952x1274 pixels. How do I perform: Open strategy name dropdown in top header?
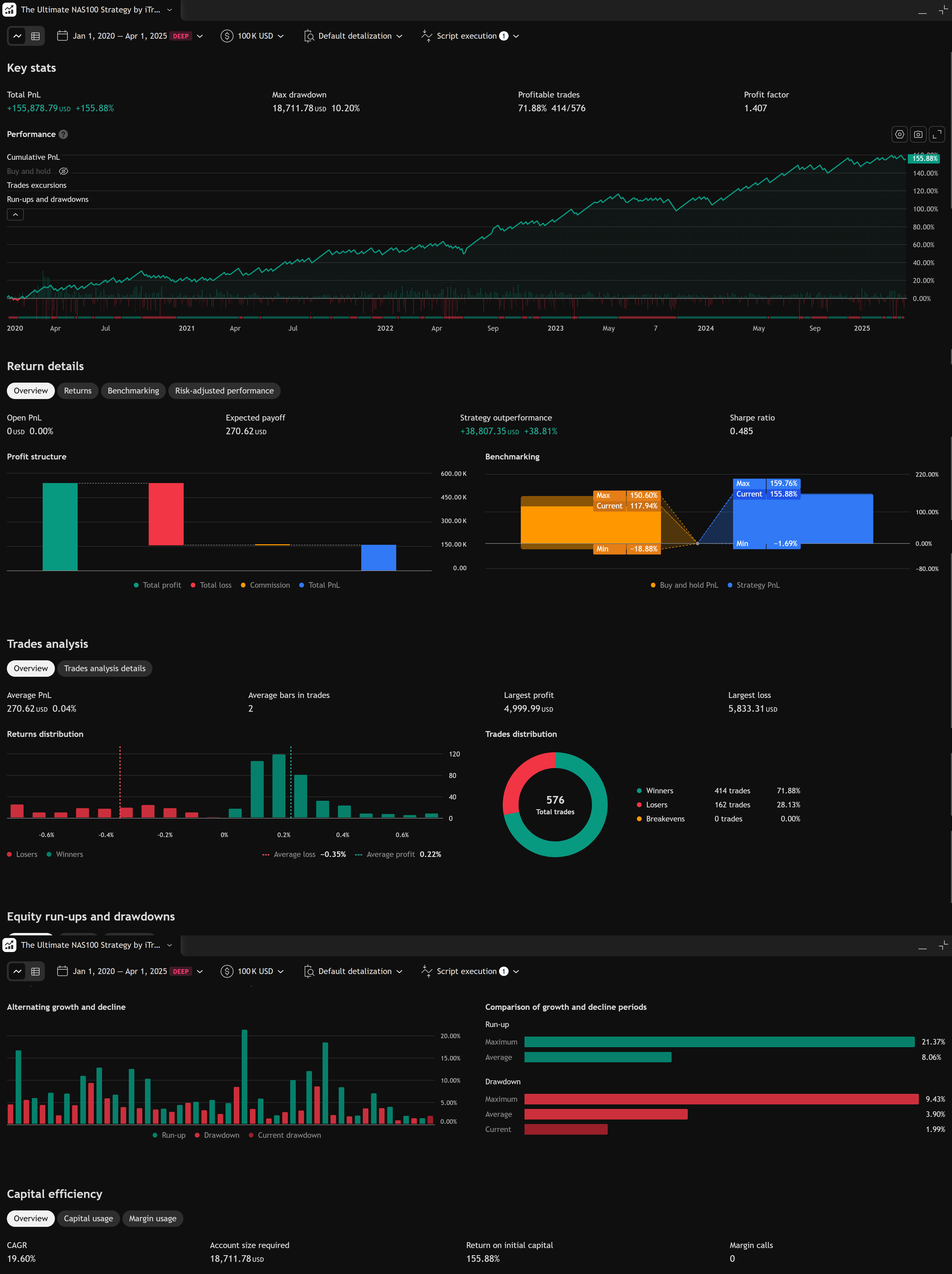point(169,10)
